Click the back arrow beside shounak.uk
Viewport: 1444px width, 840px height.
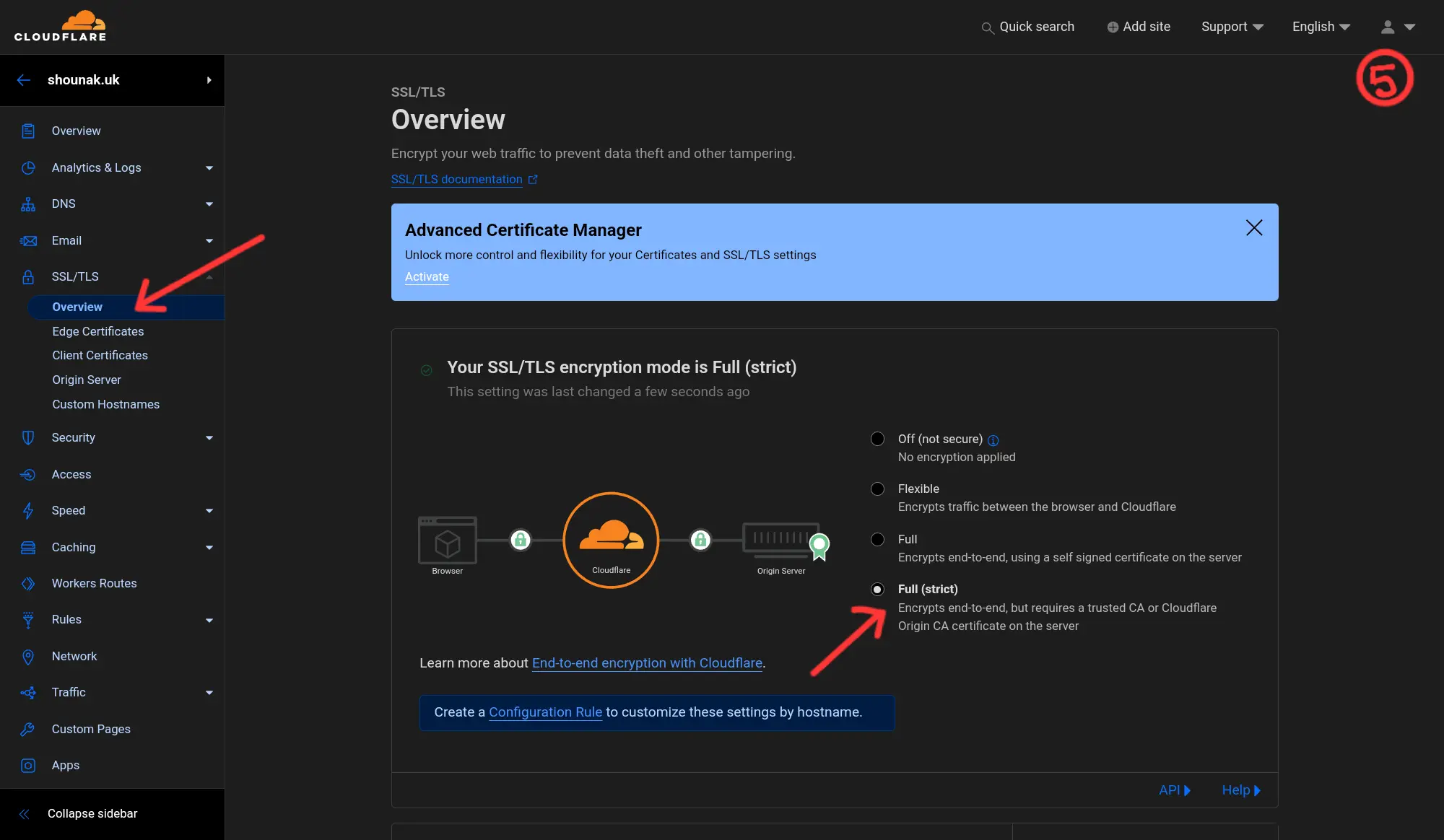(x=24, y=80)
